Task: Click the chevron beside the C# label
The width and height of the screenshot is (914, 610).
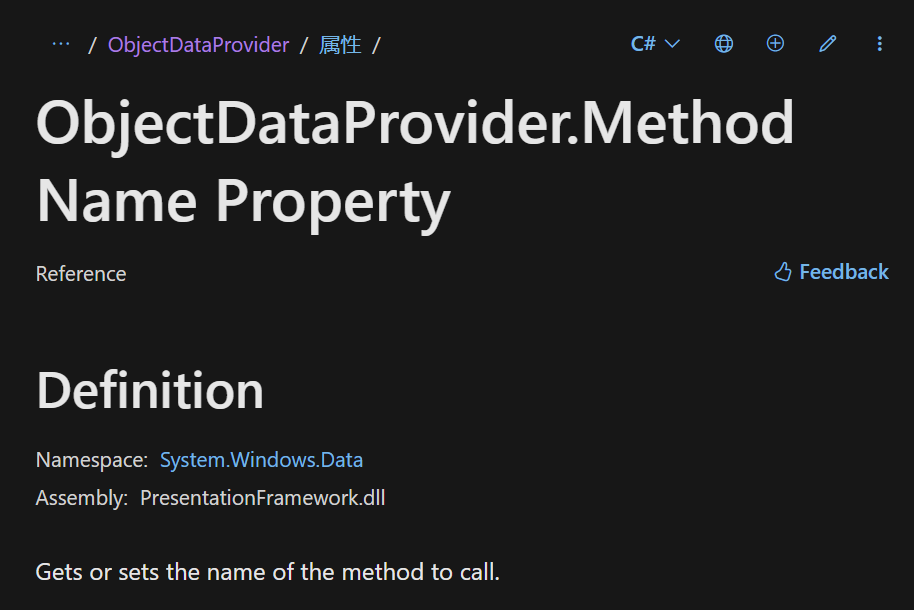Action: (671, 44)
